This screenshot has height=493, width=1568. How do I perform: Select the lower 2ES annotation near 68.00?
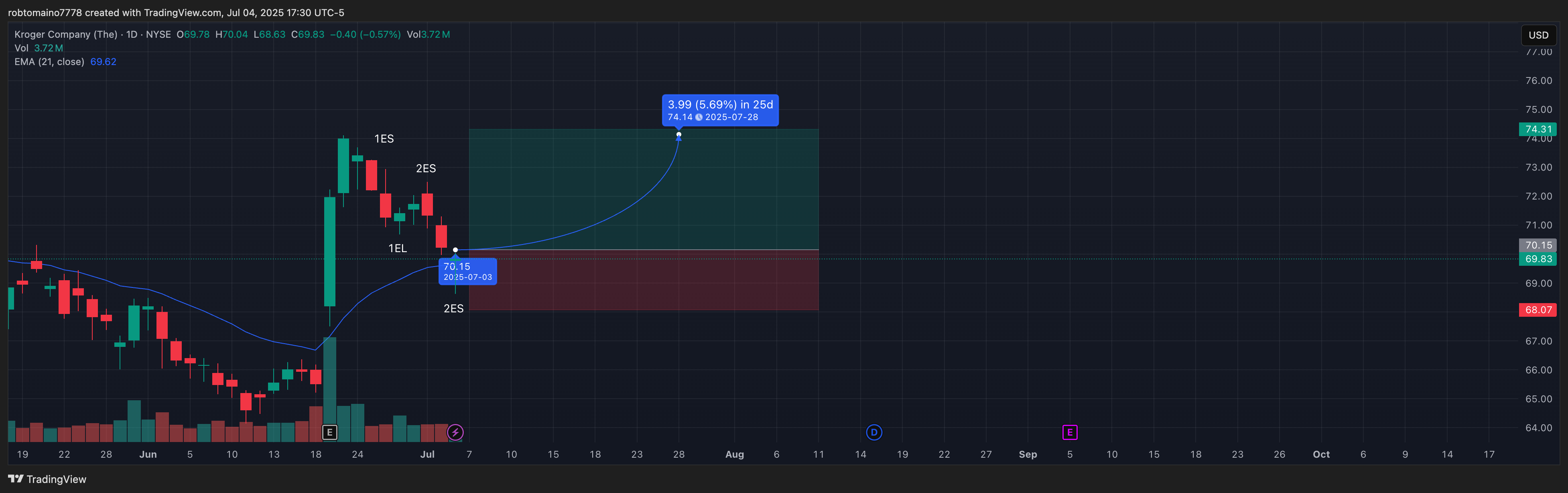point(453,308)
